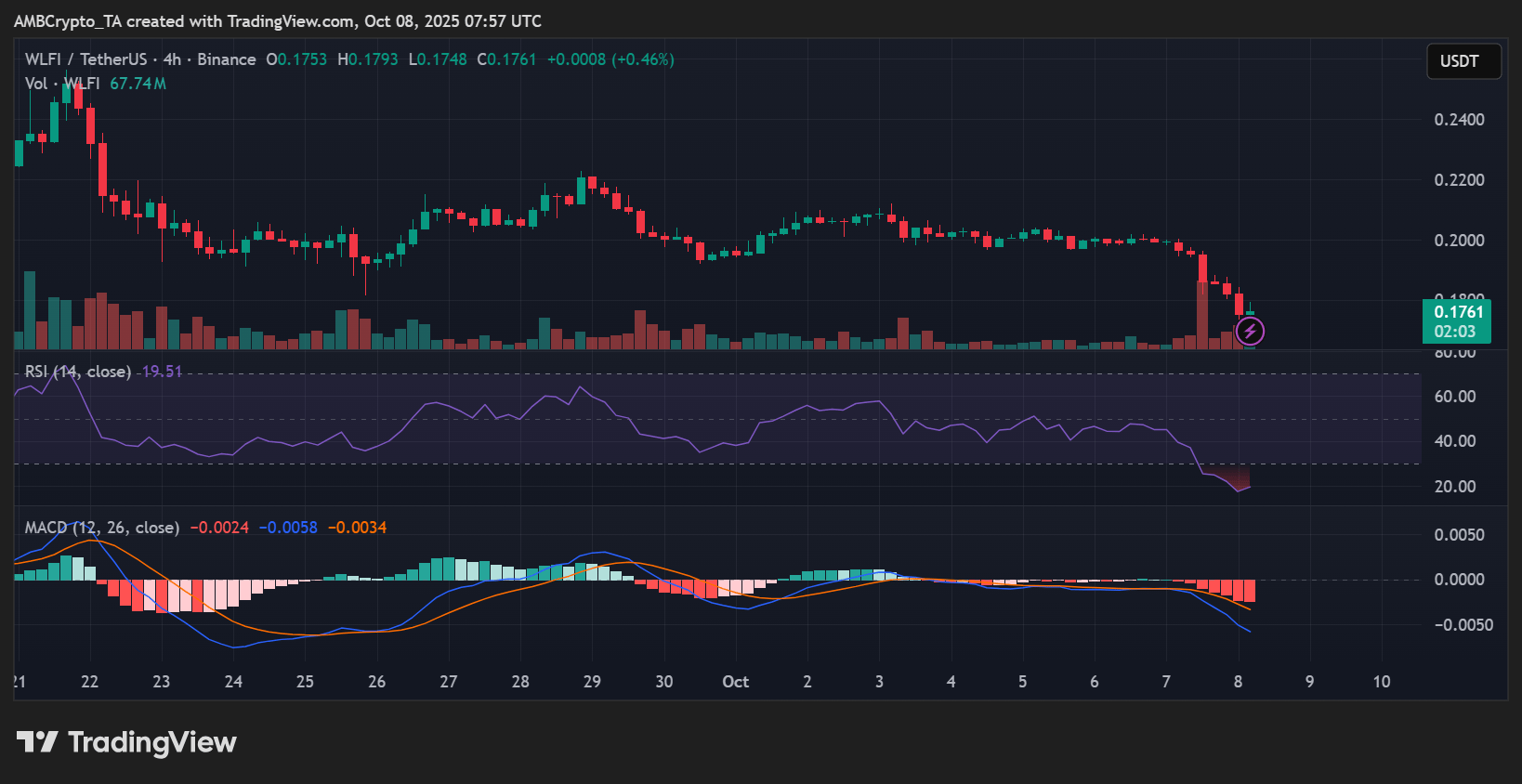The height and width of the screenshot is (784, 1522).
Task: Click the 0.0000 MACD axis label
Action: point(1460,580)
